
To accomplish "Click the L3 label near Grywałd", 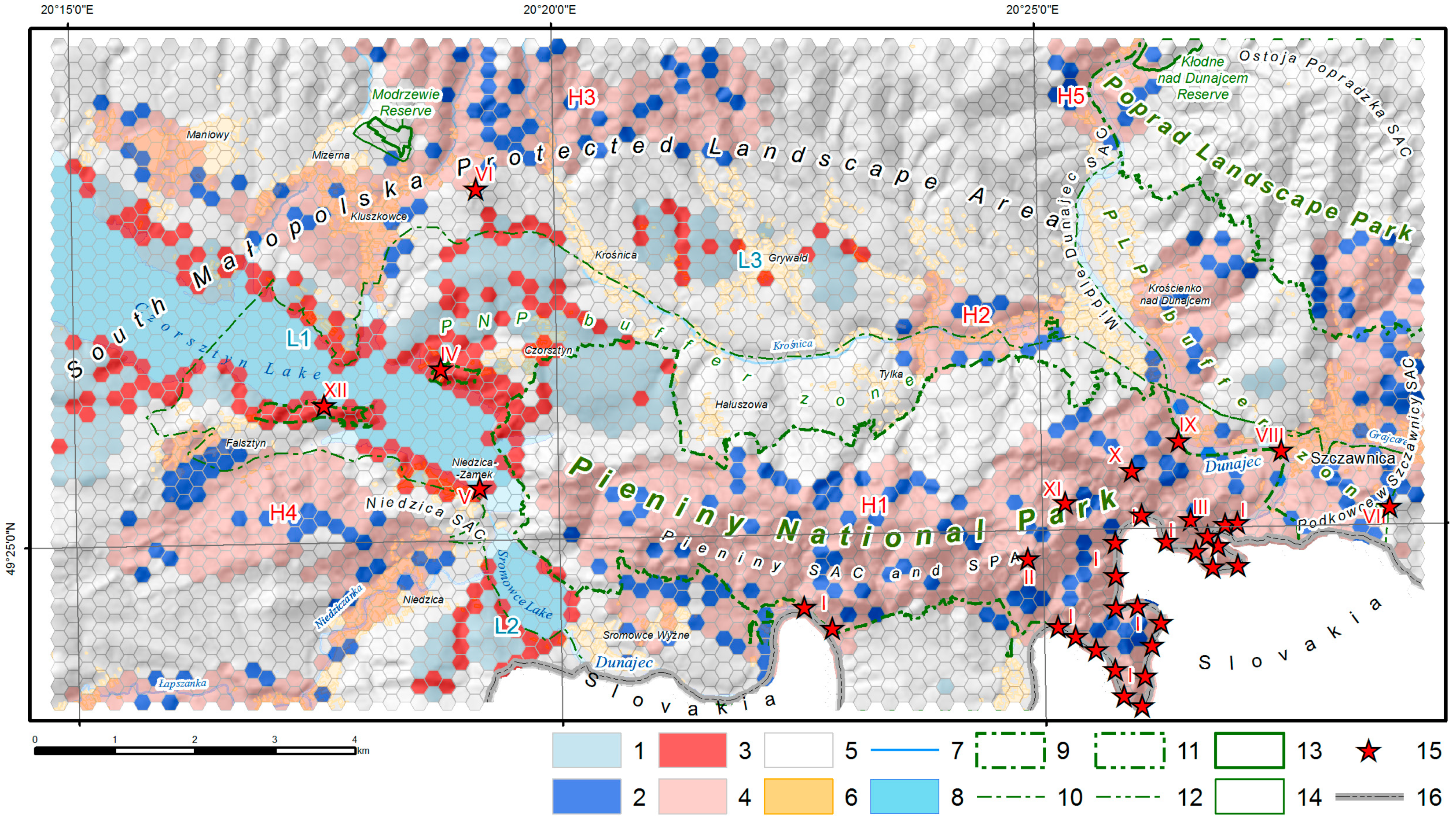I will (750, 260).
